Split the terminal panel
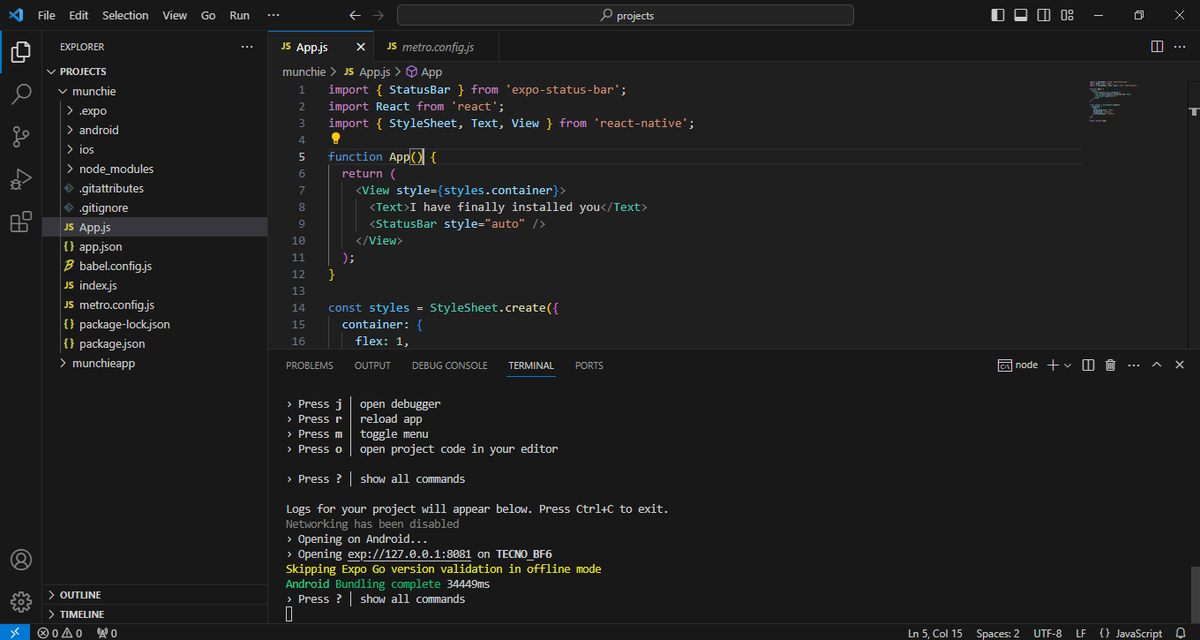 (1089, 365)
